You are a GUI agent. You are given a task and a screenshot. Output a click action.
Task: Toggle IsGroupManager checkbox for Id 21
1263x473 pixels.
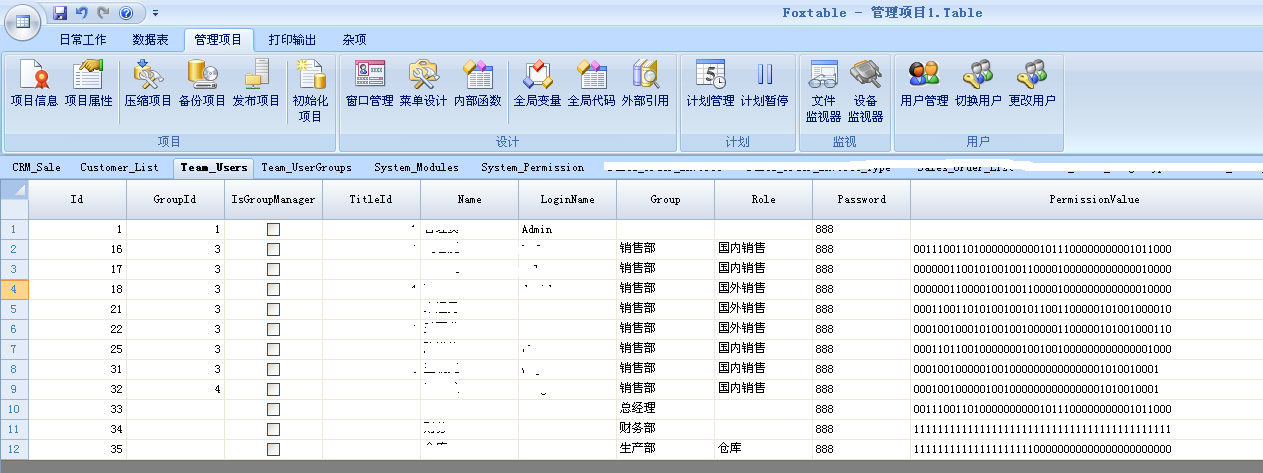tap(273, 309)
